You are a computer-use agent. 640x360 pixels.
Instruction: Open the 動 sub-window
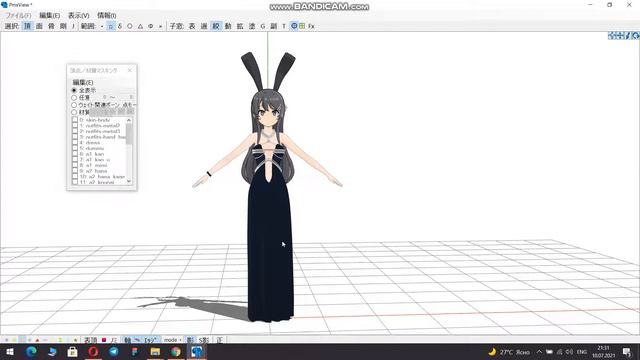(228, 26)
